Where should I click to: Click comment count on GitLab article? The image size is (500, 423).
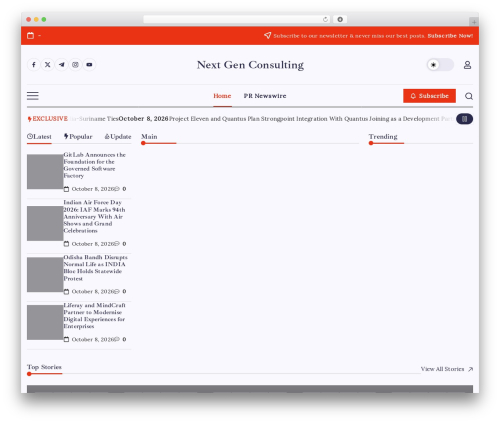pos(121,189)
